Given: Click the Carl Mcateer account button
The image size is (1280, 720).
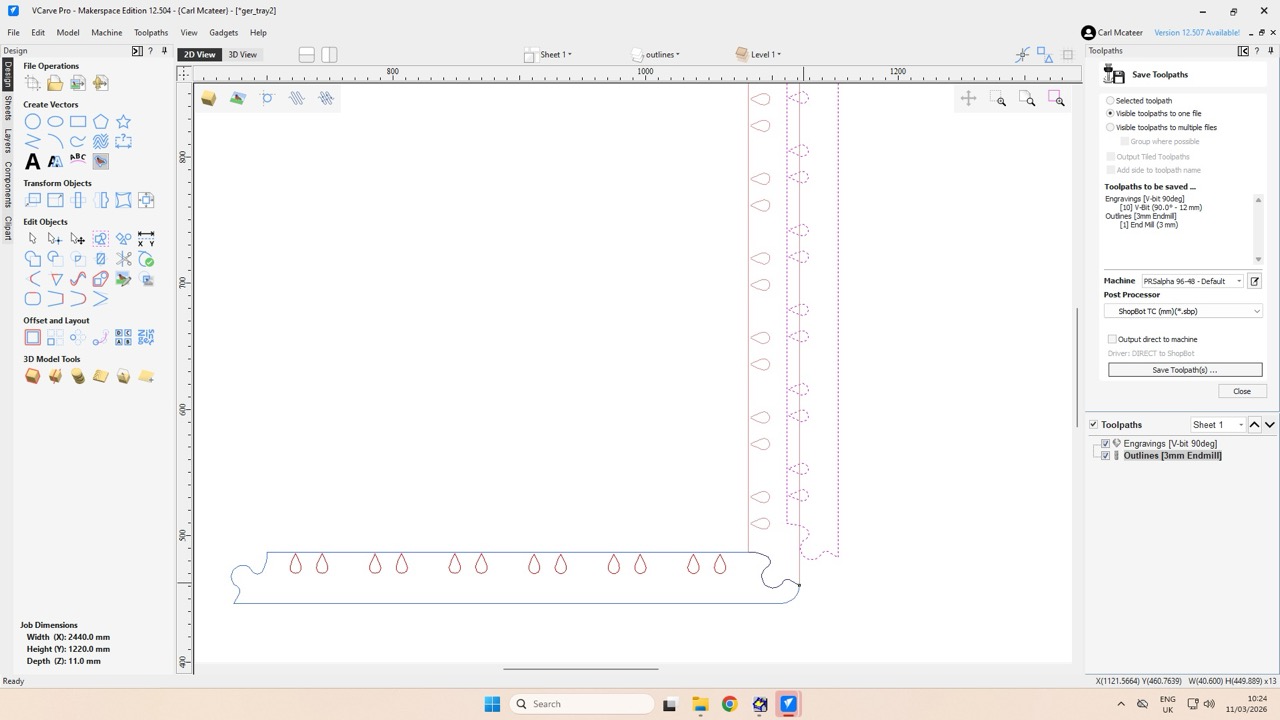Looking at the screenshot, I should (1112, 33).
